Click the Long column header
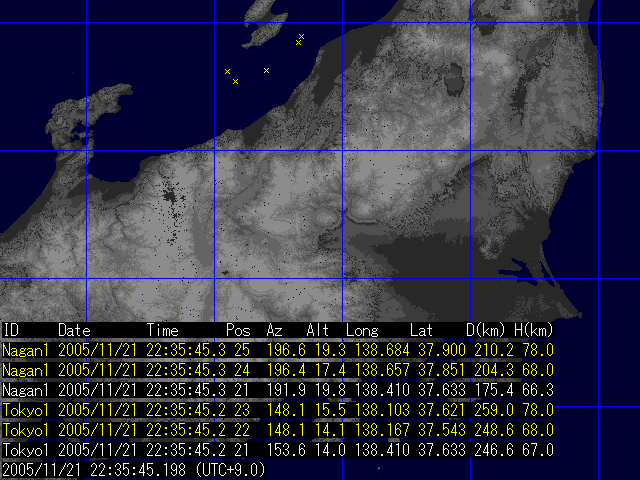 362,330
